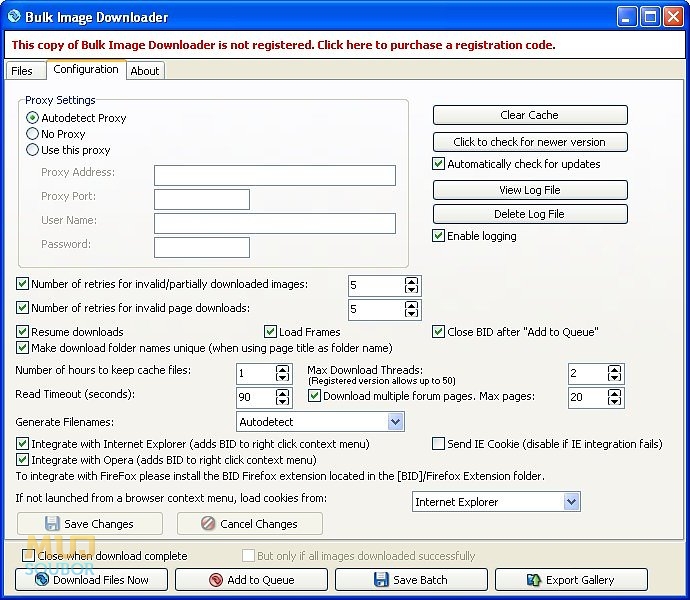Decrease Read Timeout seconds

pyautogui.click(x=283, y=401)
